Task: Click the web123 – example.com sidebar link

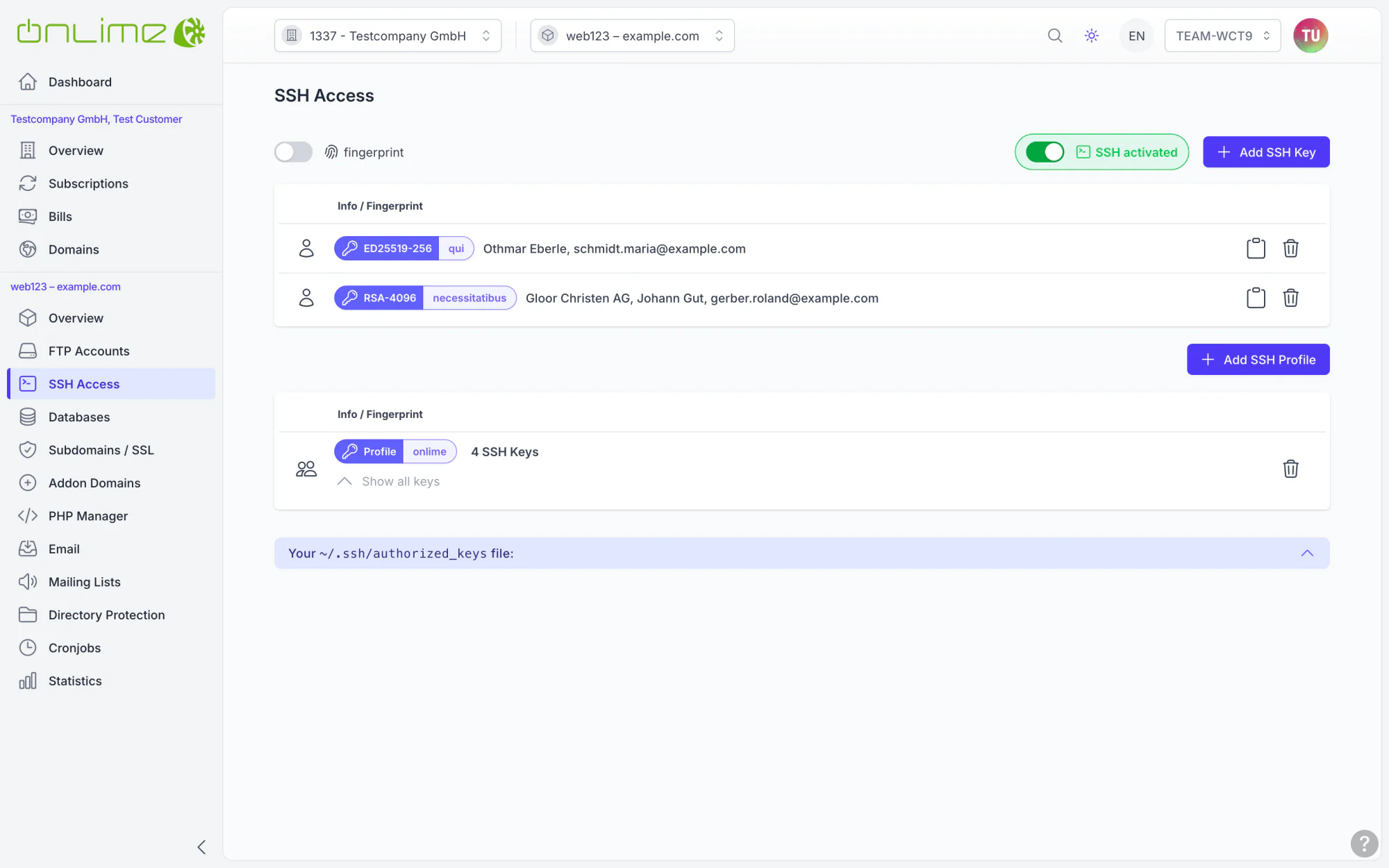Action: [x=65, y=287]
